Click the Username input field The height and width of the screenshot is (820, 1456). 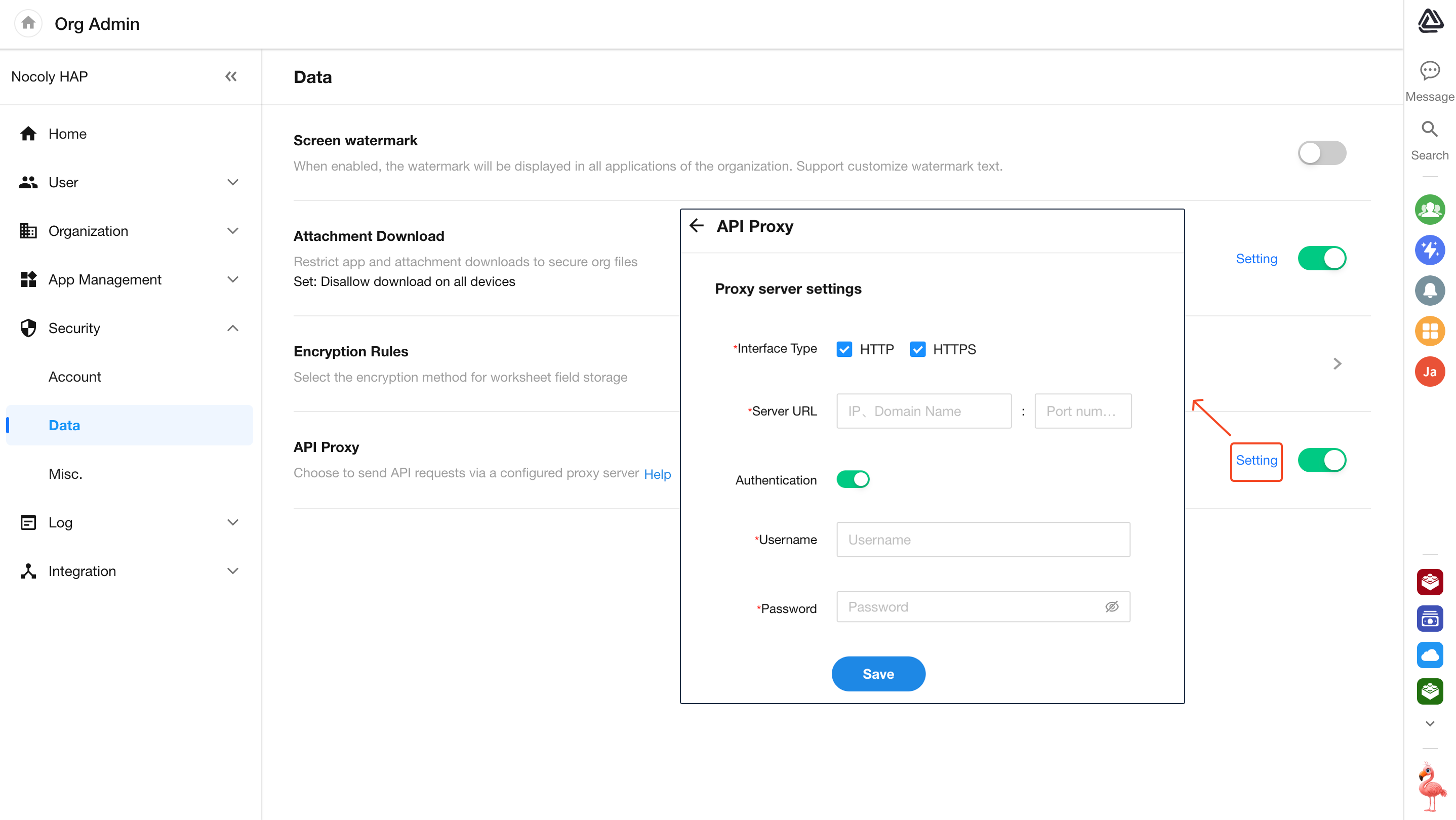[982, 540]
